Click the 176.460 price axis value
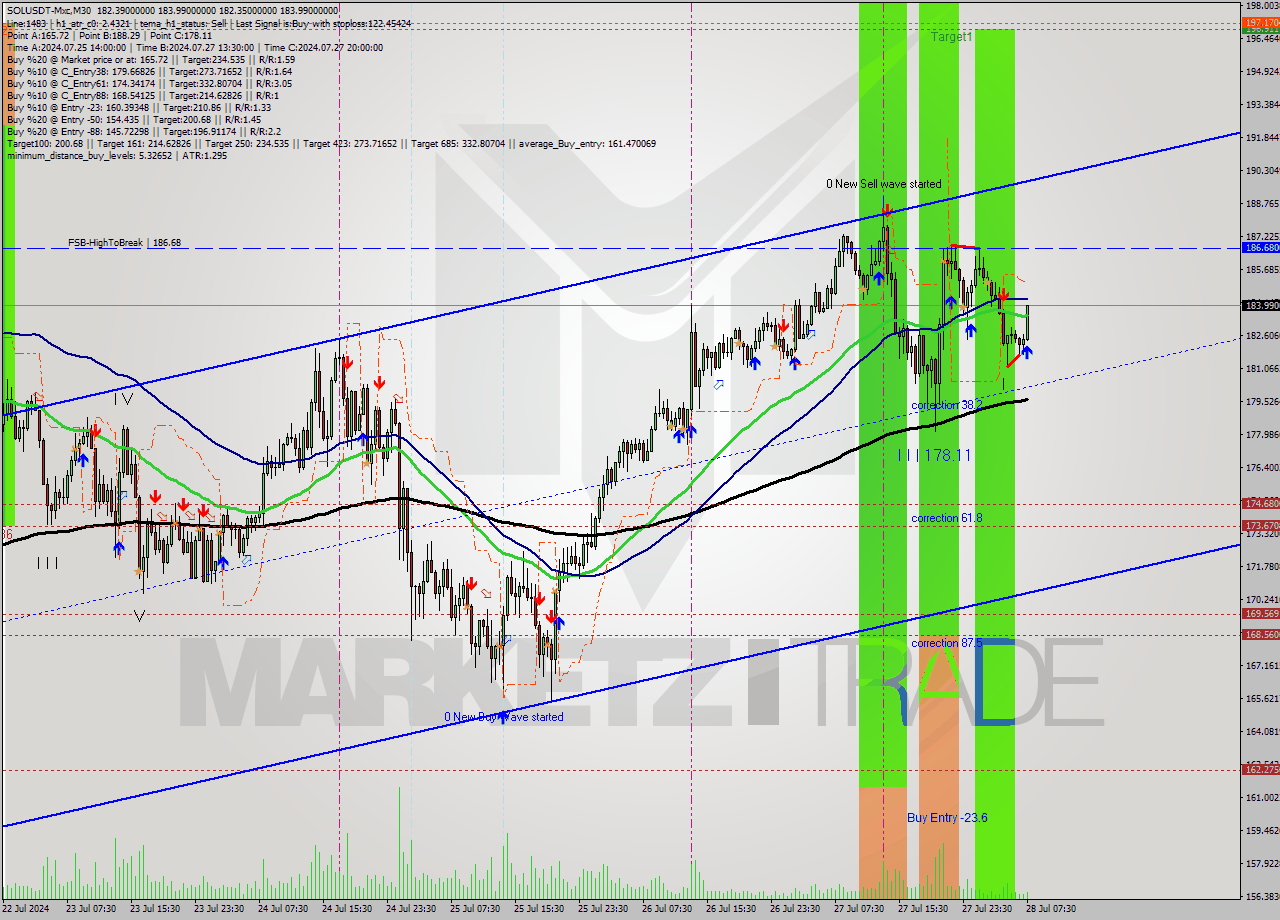The height and width of the screenshot is (920, 1280). pos(1261,467)
